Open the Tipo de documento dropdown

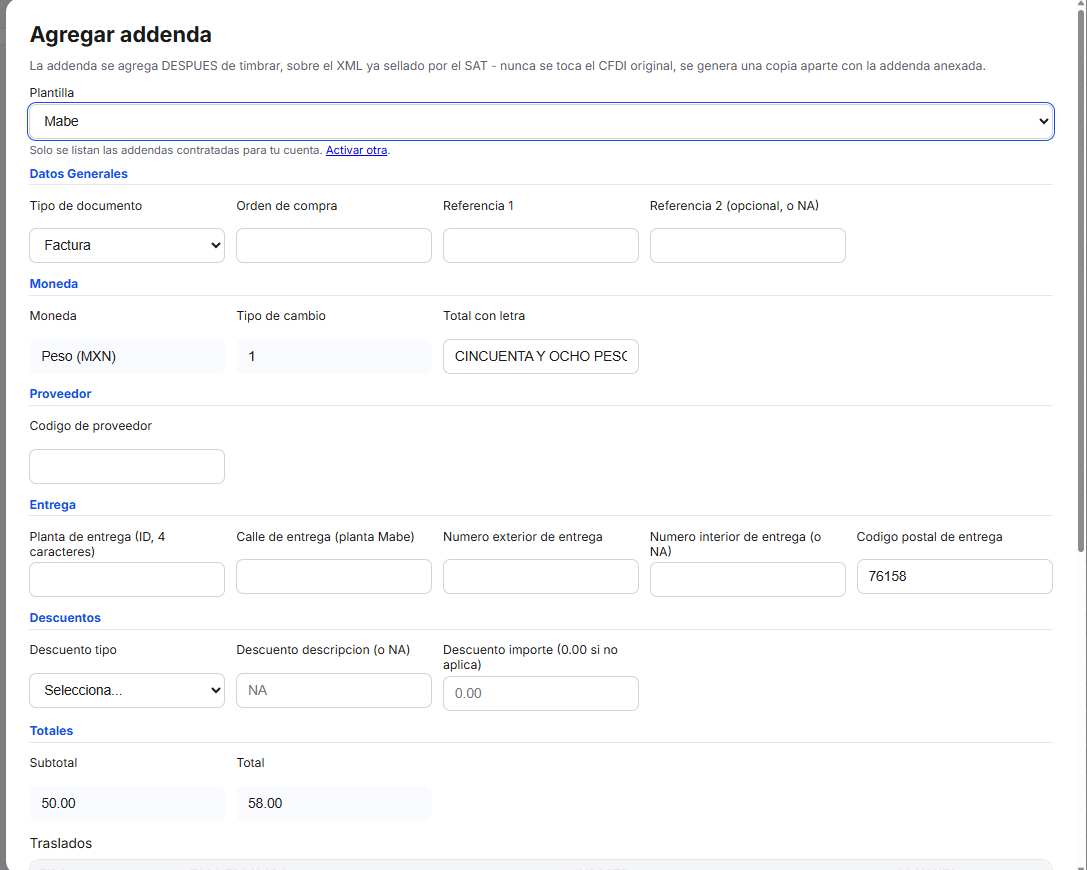[127, 245]
